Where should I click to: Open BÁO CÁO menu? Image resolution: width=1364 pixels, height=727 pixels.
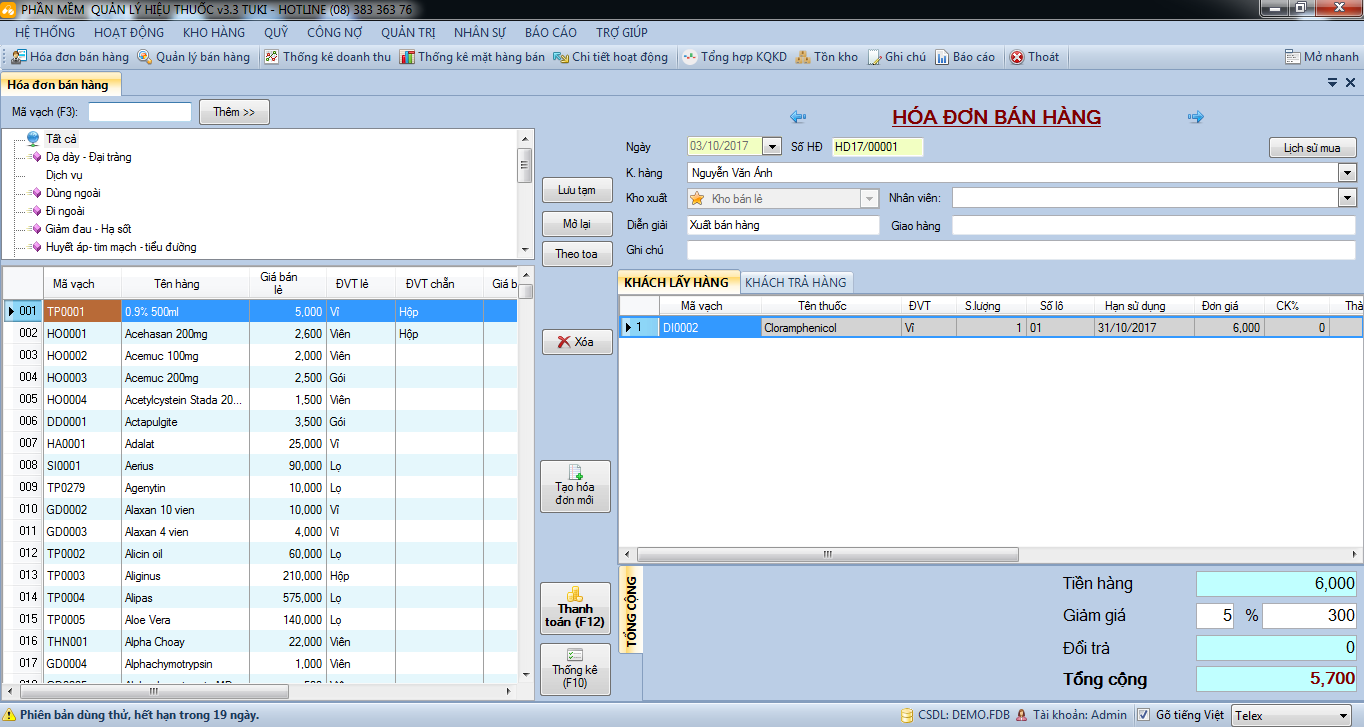point(551,33)
